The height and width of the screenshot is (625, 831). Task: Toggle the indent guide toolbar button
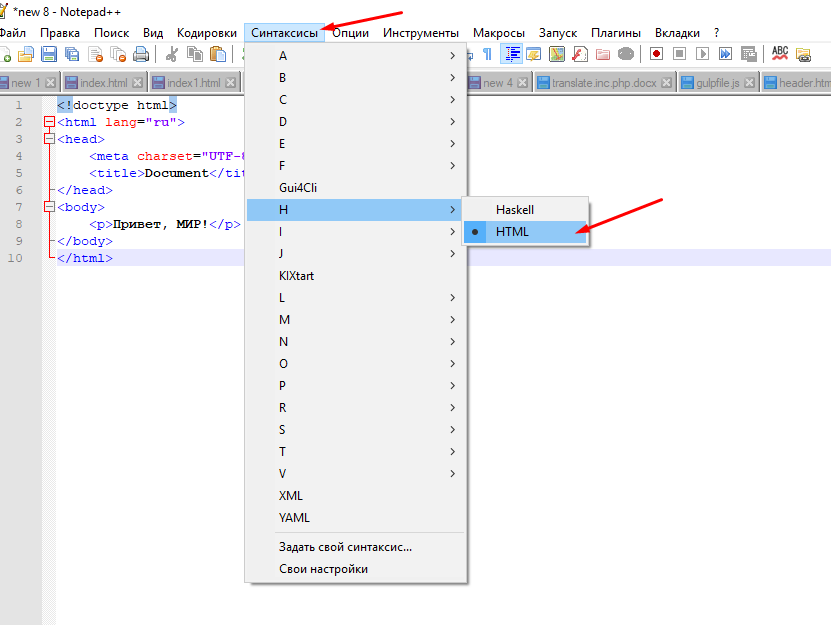[511, 54]
